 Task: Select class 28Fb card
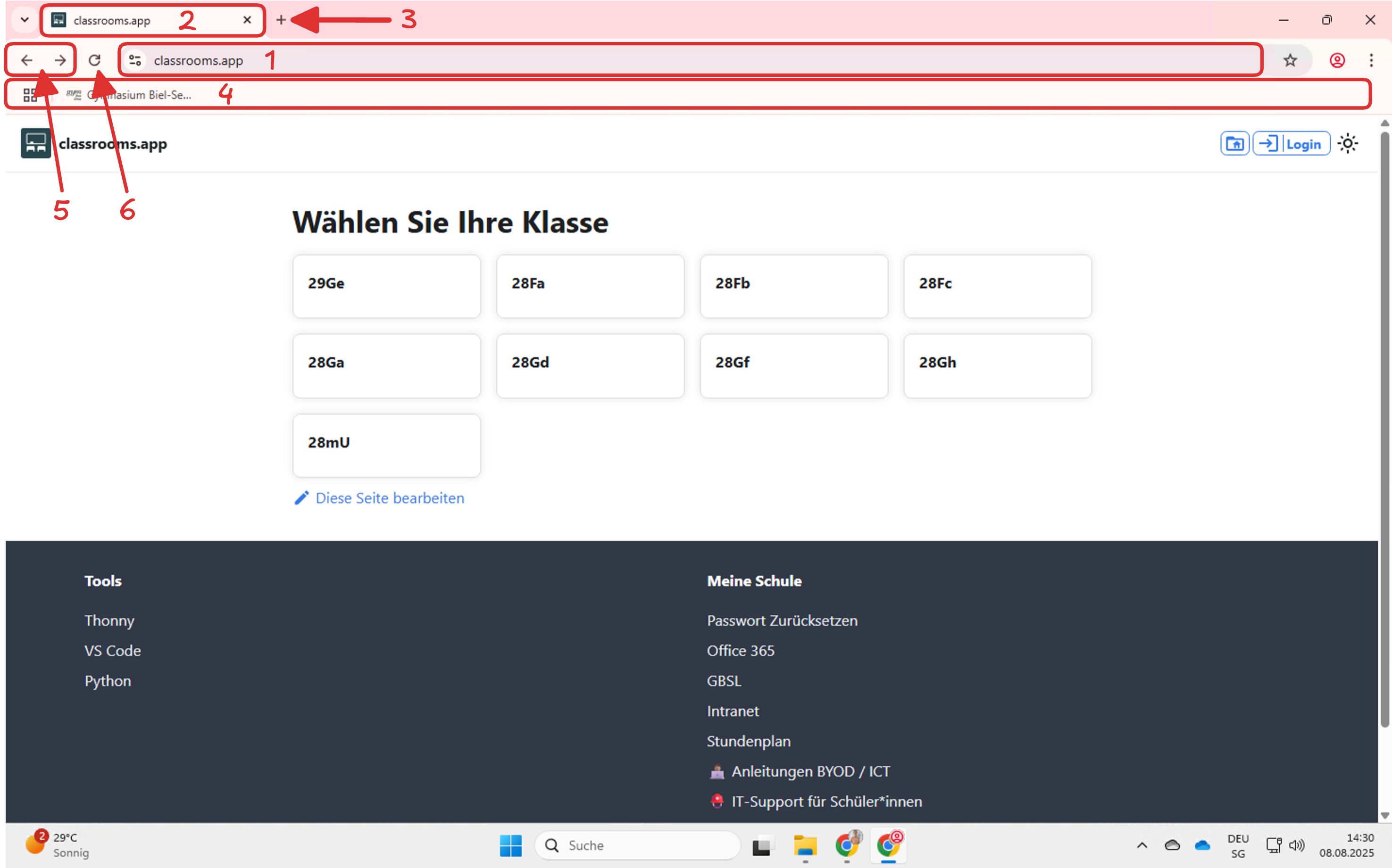[x=793, y=286]
